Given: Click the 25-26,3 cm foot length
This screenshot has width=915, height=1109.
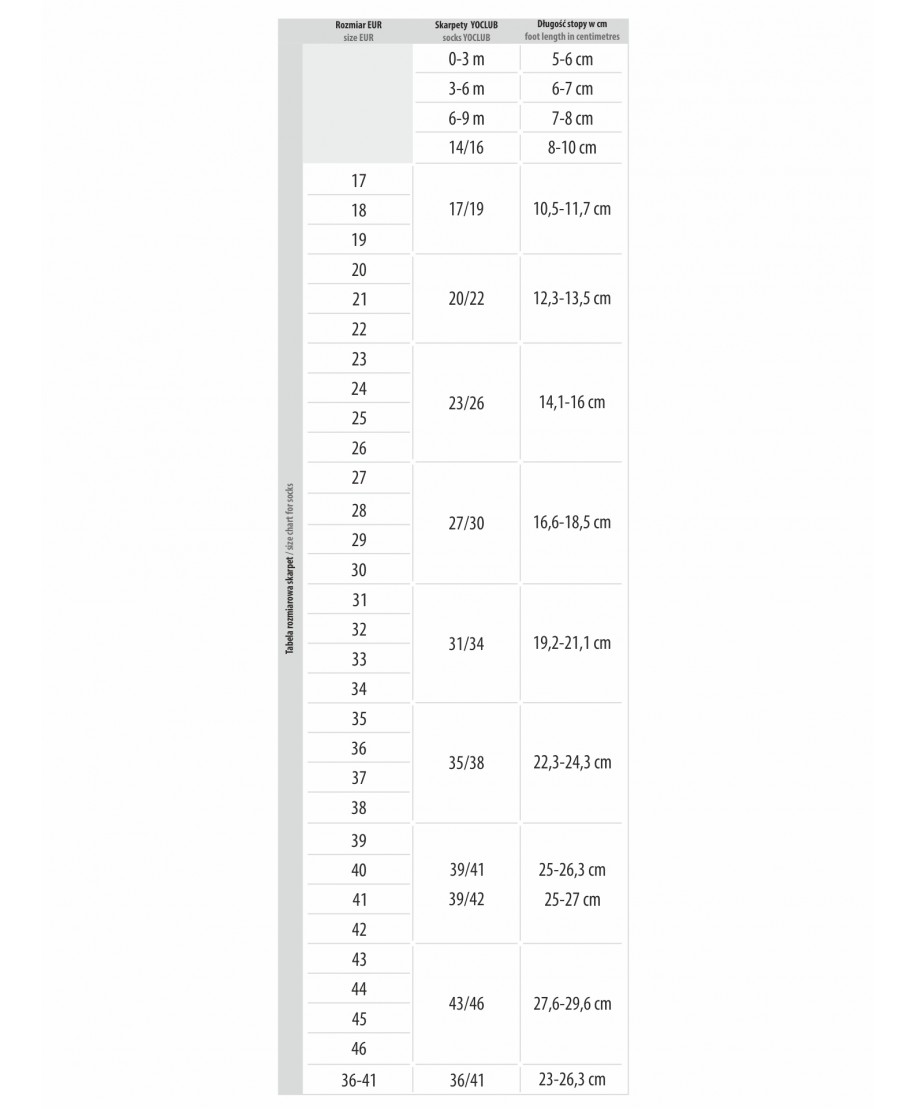Looking at the screenshot, I should point(572,870).
